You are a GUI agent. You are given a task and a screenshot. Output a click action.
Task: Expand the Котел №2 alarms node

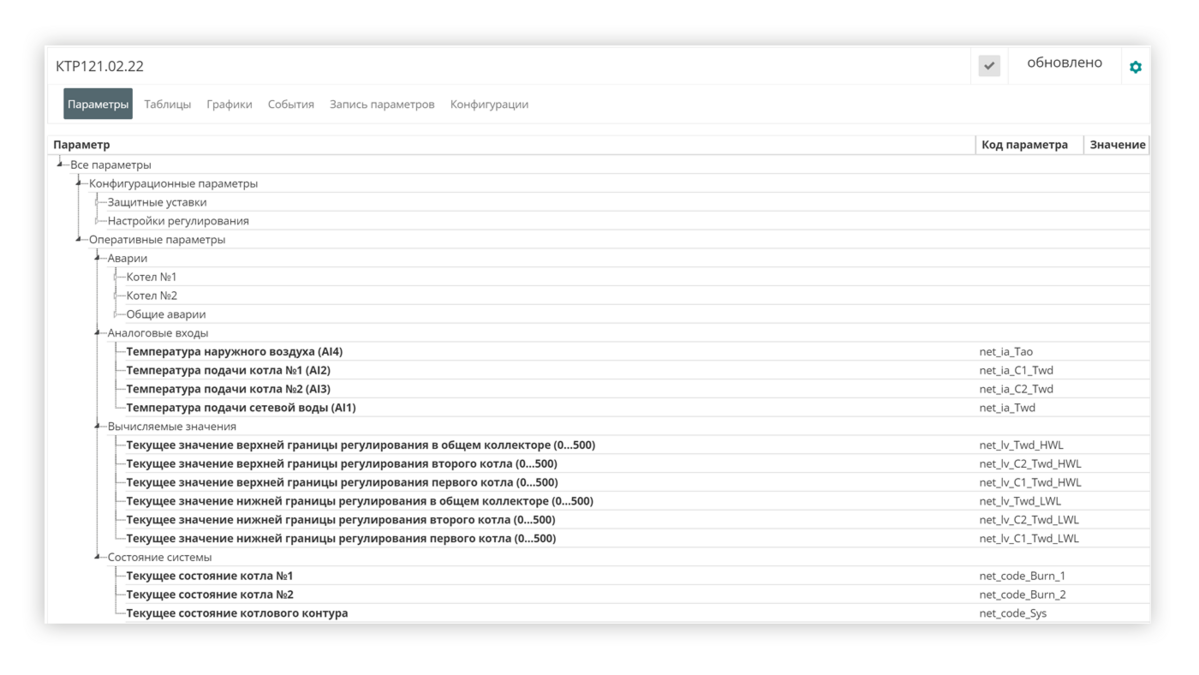(115, 295)
